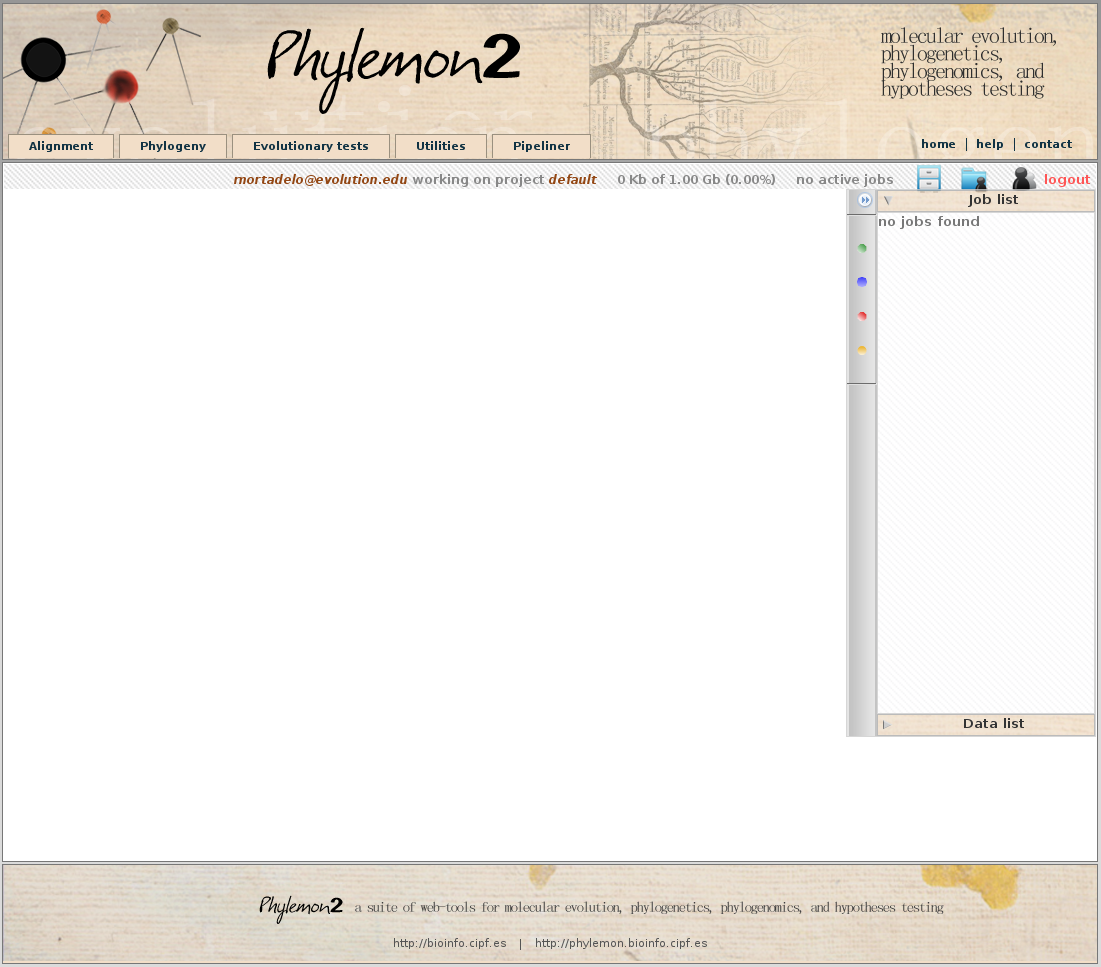Viewport: 1101px width, 967px height.
Task: Collapse the side panel with double-arrow icon
Action: 865,200
